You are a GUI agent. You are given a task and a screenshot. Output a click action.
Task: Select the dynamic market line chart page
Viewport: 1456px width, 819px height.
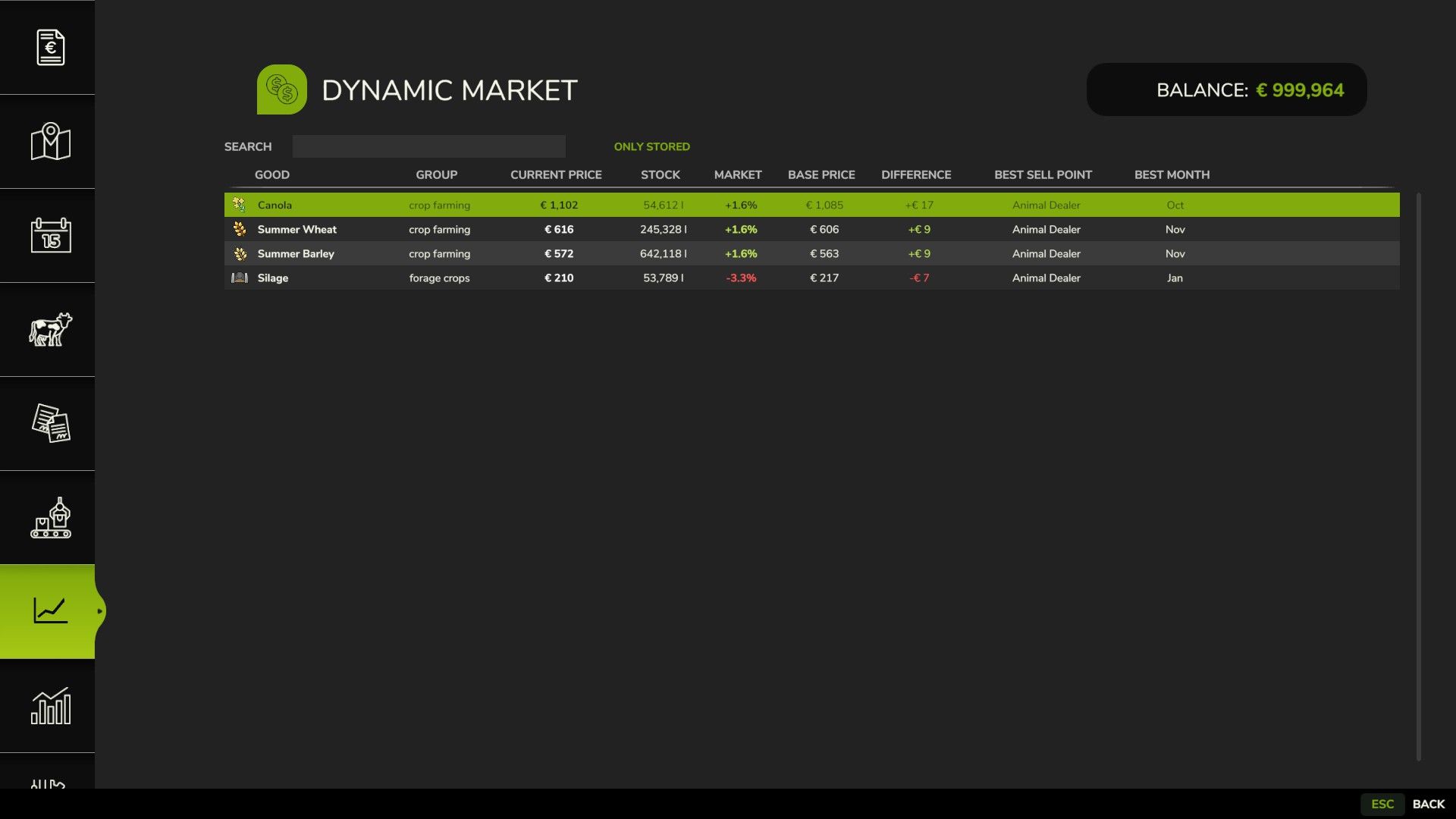(x=50, y=611)
